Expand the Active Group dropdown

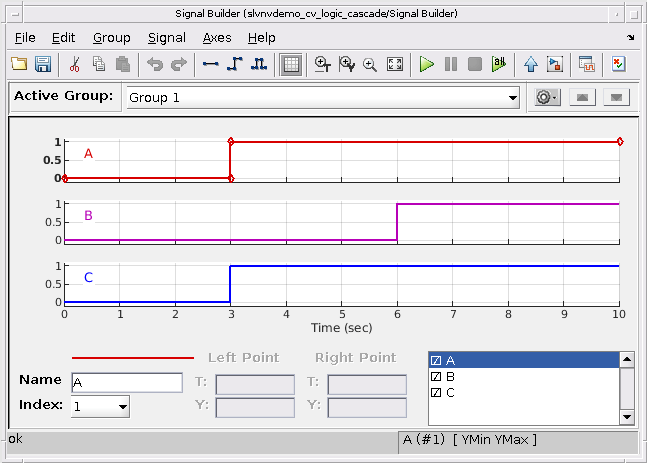[512, 98]
